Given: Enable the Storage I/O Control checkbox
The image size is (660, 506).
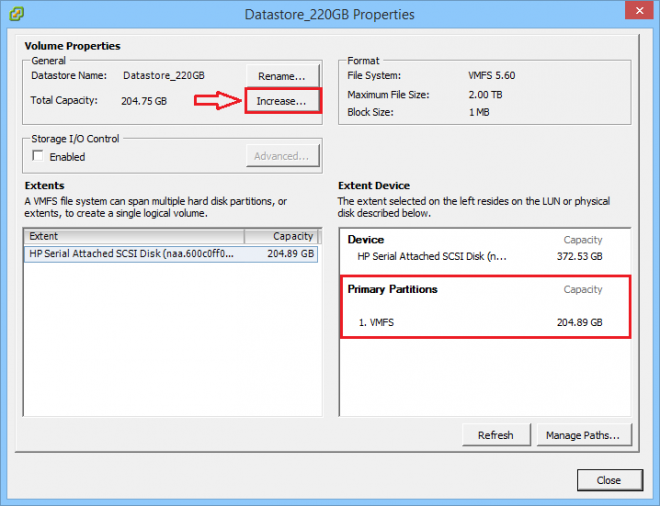Looking at the screenshot, I should tap(39, 157).
